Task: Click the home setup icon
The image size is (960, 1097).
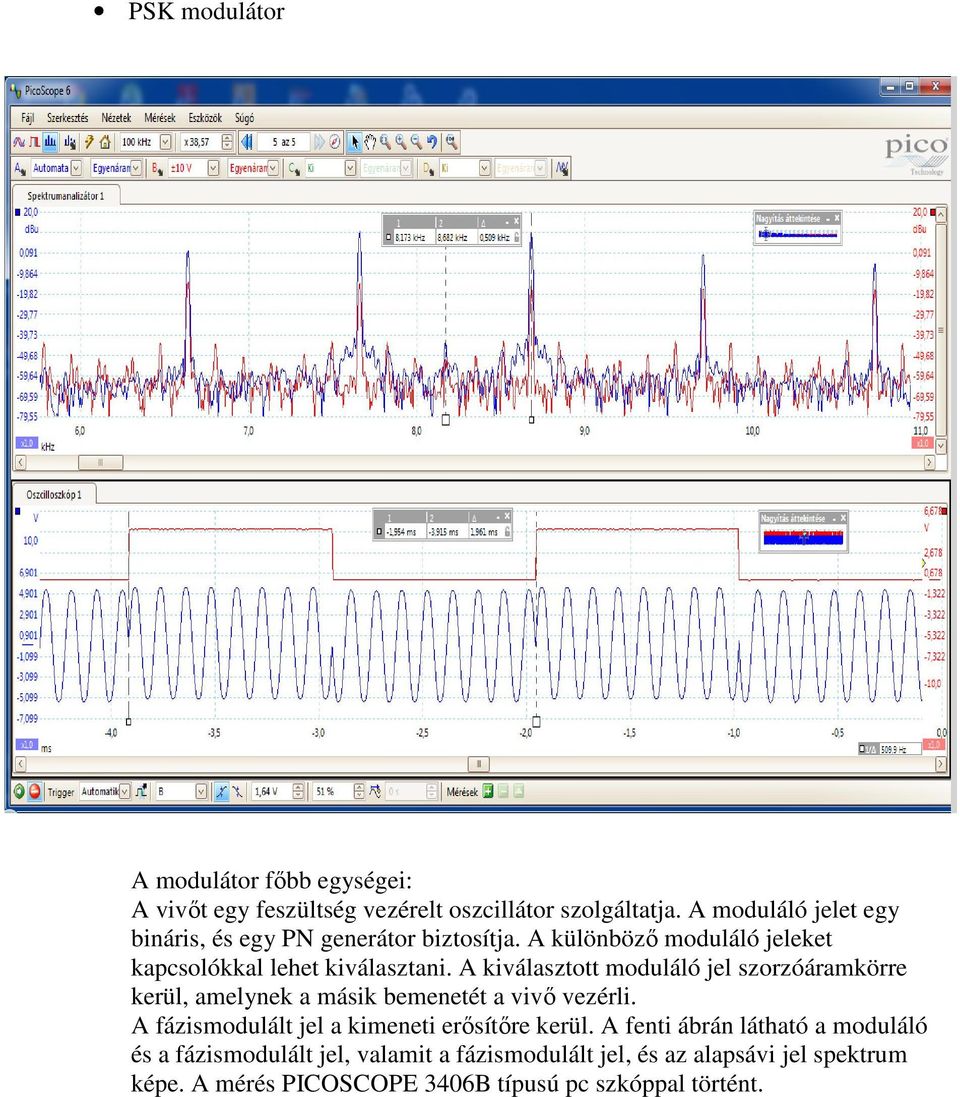Action: click(x=105, y=142)
